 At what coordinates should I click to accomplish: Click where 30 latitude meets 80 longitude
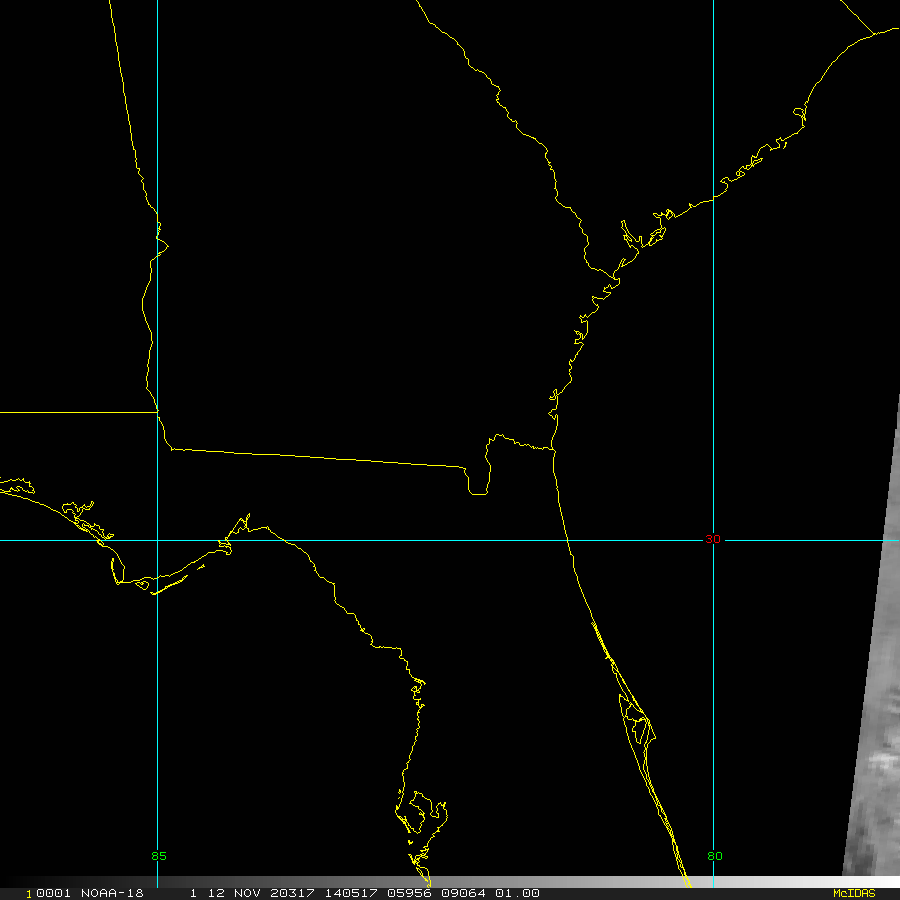pyautogui.click(x=713, y=540)
